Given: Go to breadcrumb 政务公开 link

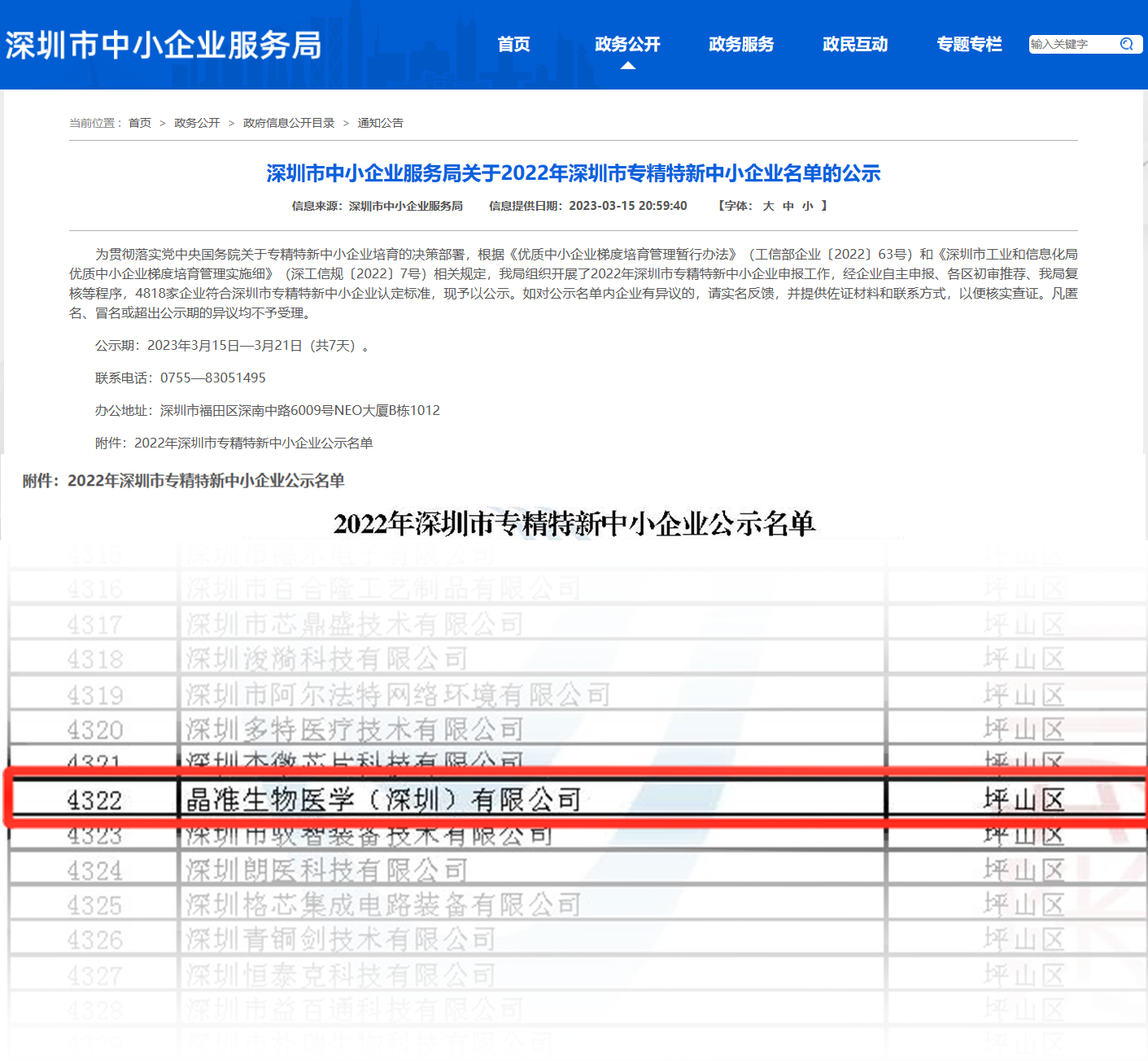Looking at the screenshot, I should (x=197, y=123).
